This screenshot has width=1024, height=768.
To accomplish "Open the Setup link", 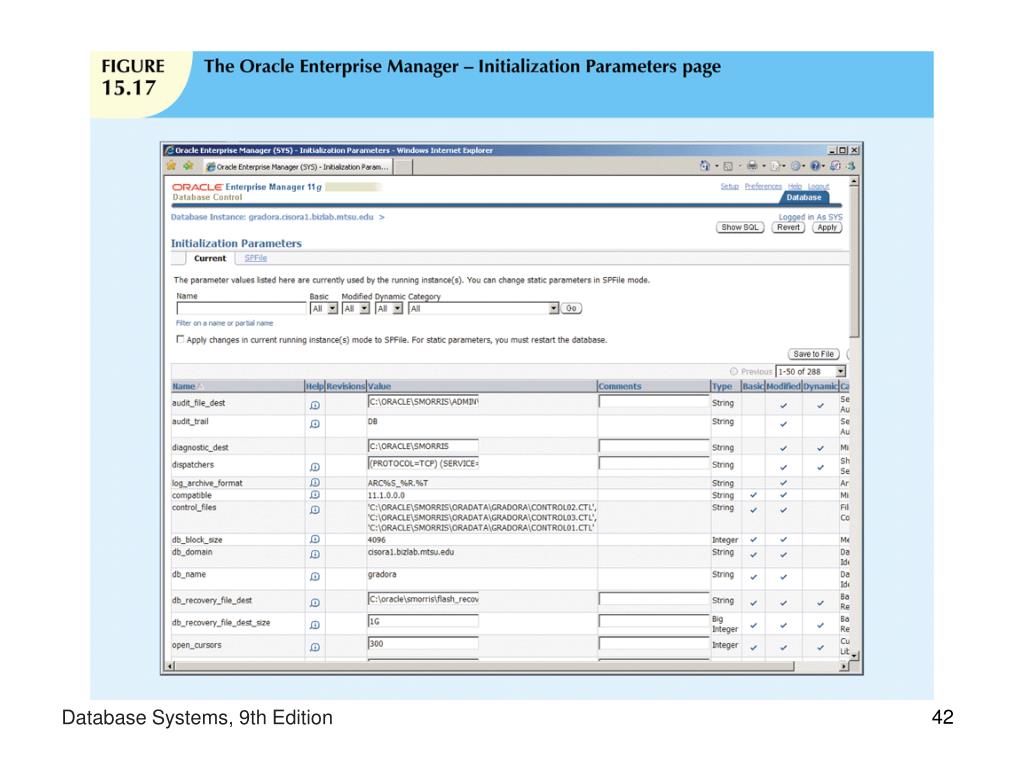I will click(x=729, y=186).
